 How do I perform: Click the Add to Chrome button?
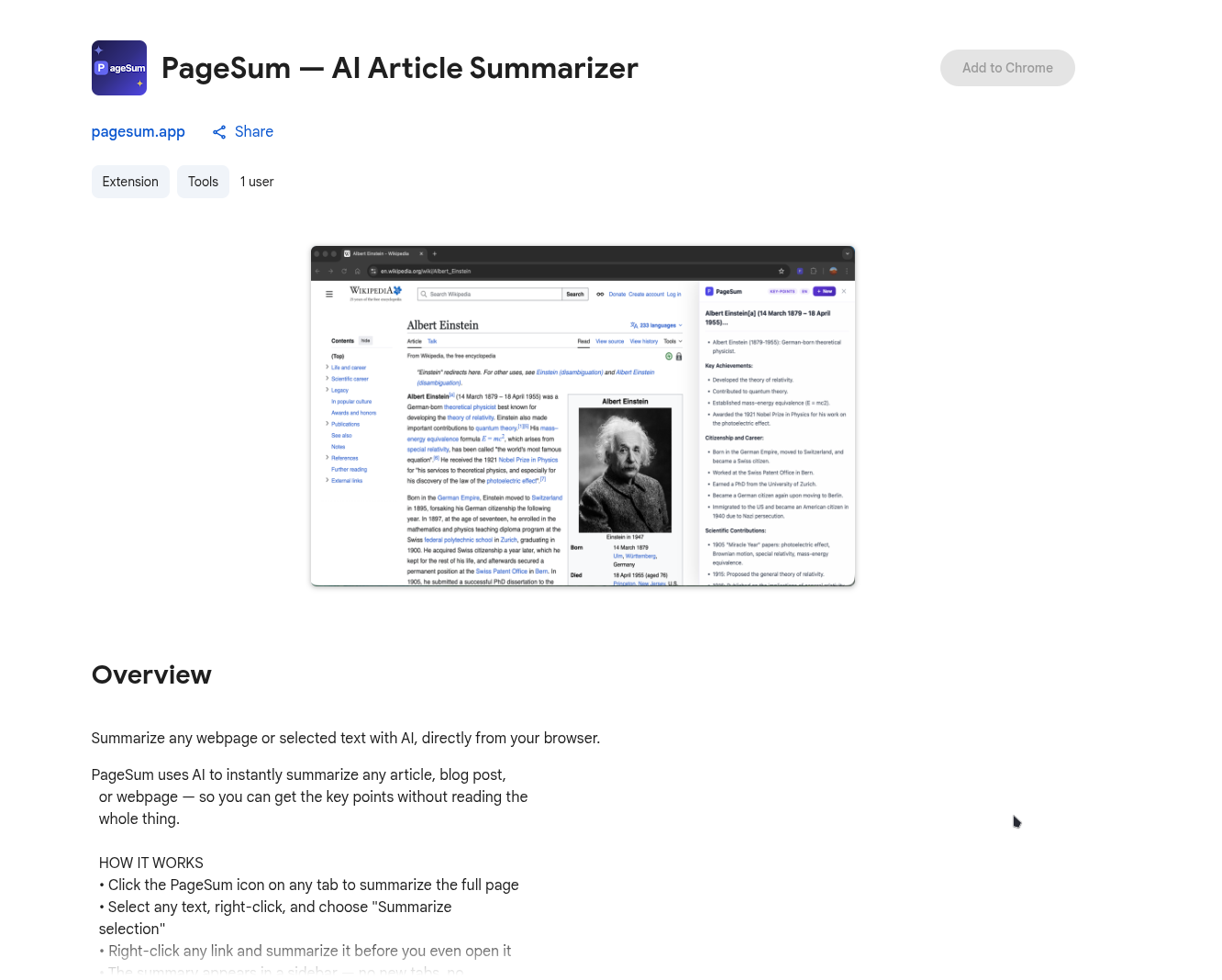tap(1007, 68)
